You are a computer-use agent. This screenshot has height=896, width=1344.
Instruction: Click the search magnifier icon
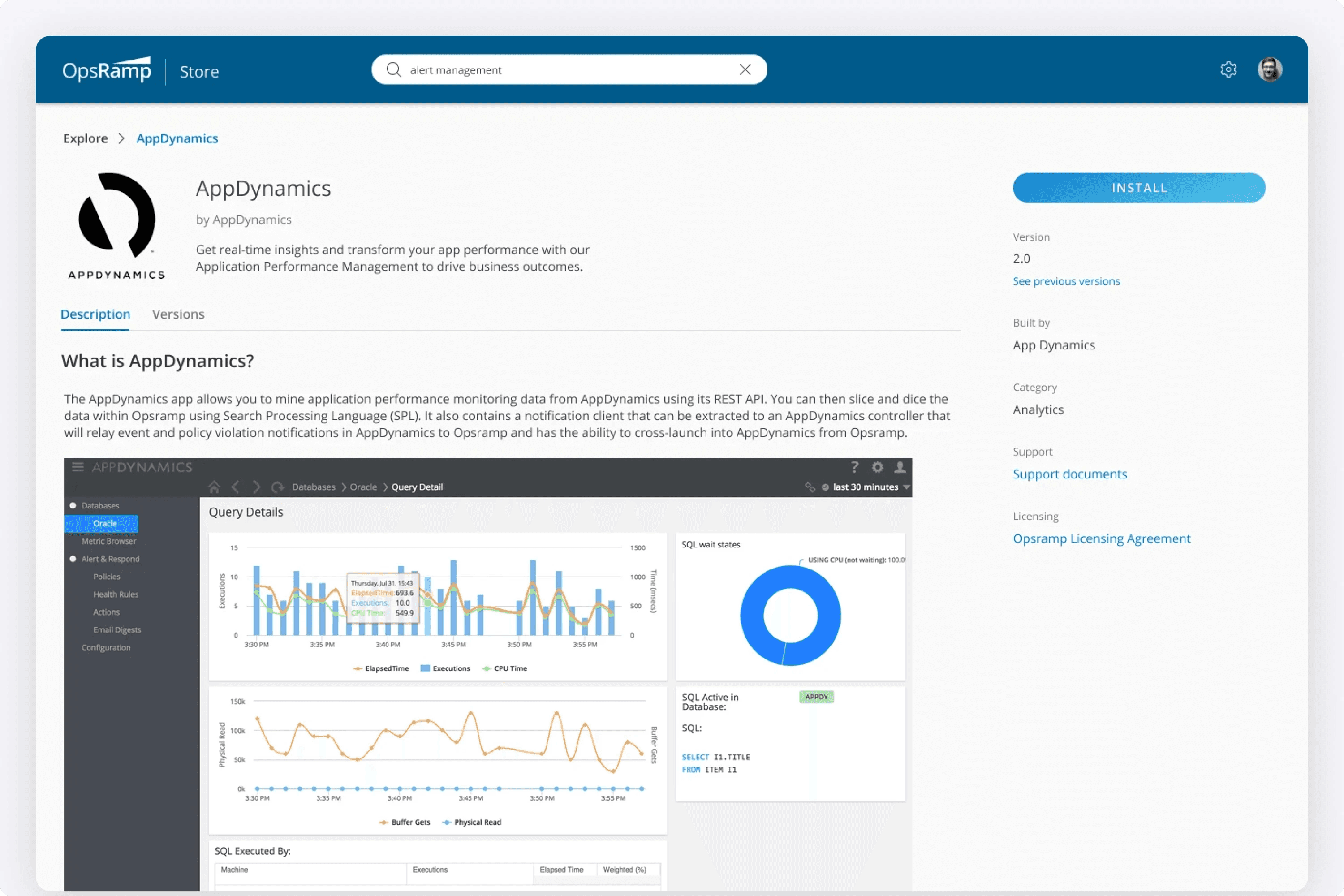[x=394, y=70]
